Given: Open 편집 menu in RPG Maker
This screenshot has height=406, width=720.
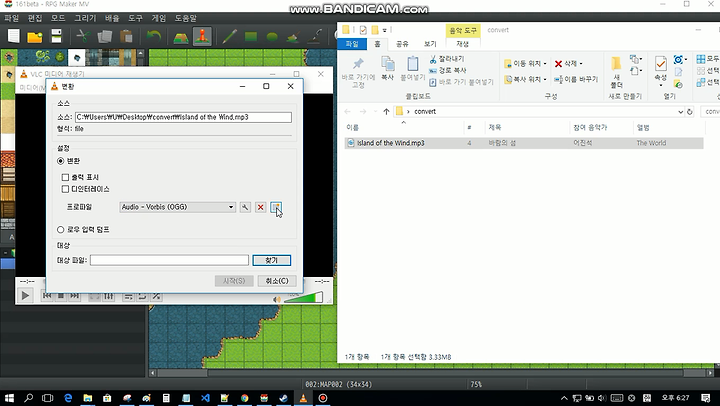Looking at the screenshot, I should [x=35, y=18].
